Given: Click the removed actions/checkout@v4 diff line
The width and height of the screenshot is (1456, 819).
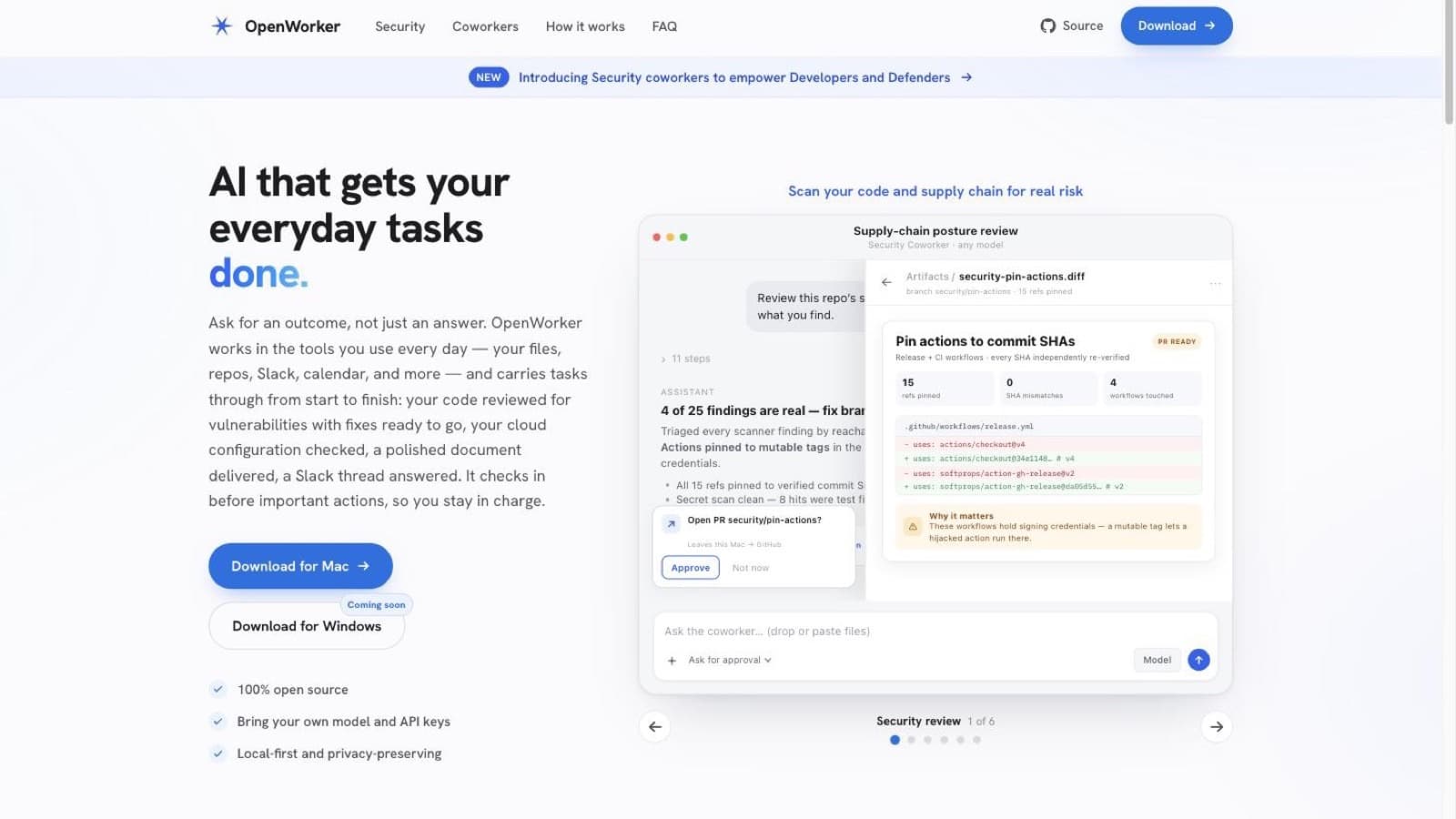Looking at the screenshot, I should point(1048,445).
